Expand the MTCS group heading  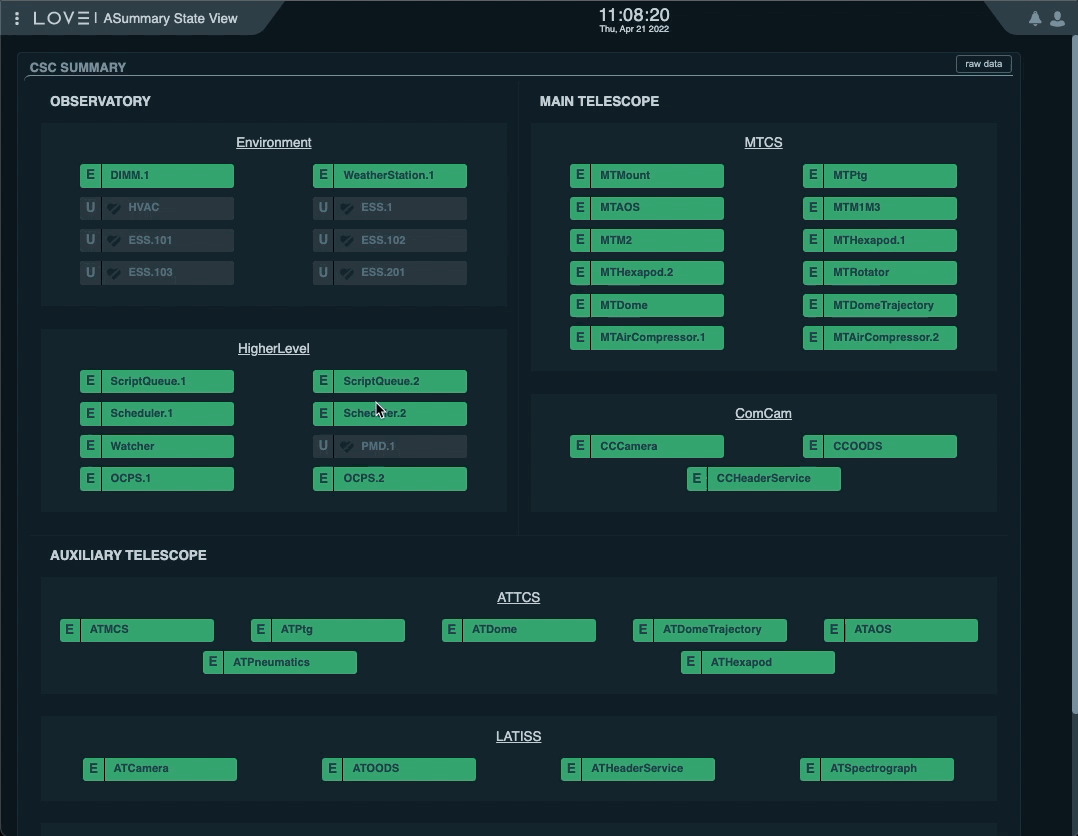(763, 142)
